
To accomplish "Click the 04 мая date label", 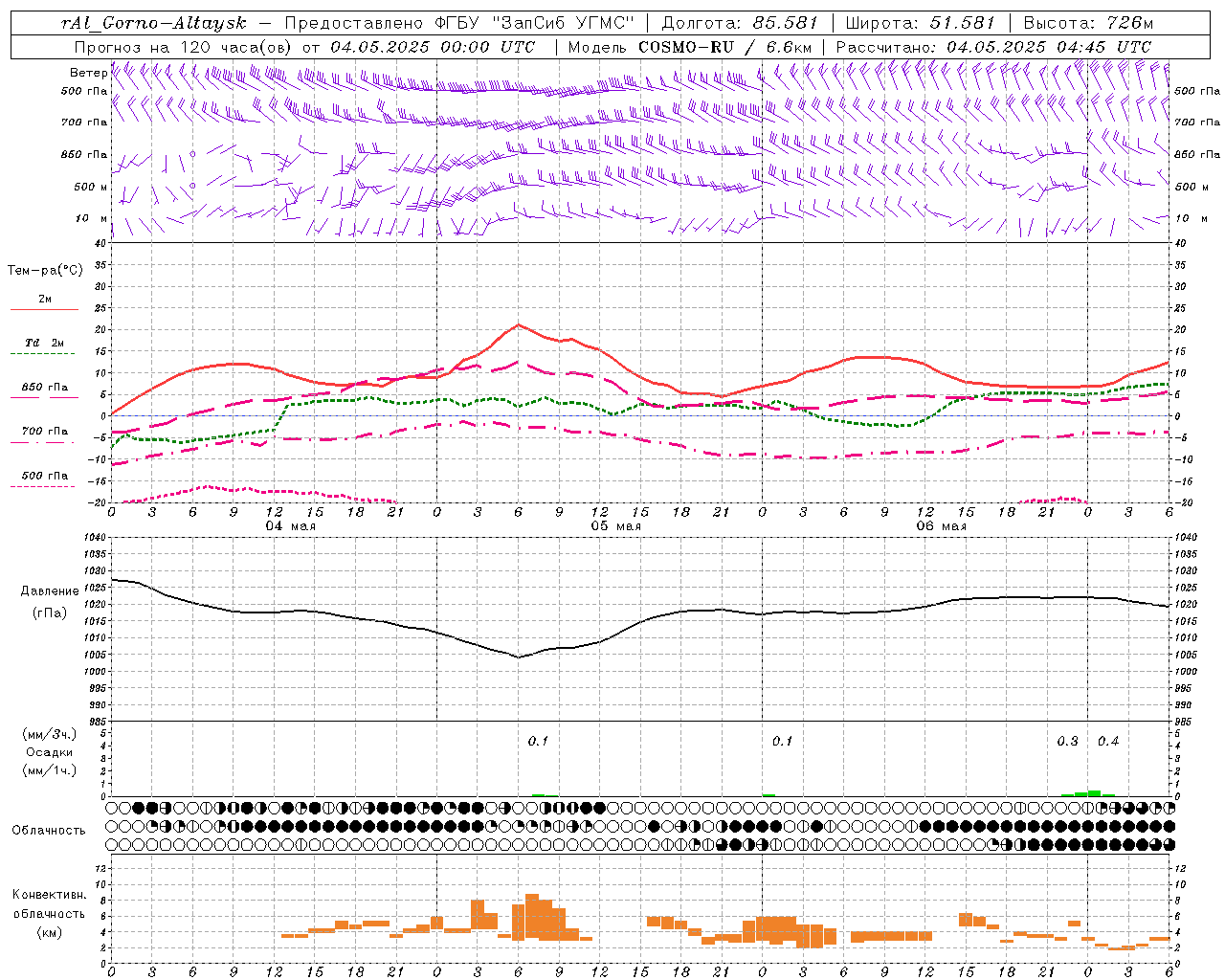I will pyautogui.click(x=291, y=526).
